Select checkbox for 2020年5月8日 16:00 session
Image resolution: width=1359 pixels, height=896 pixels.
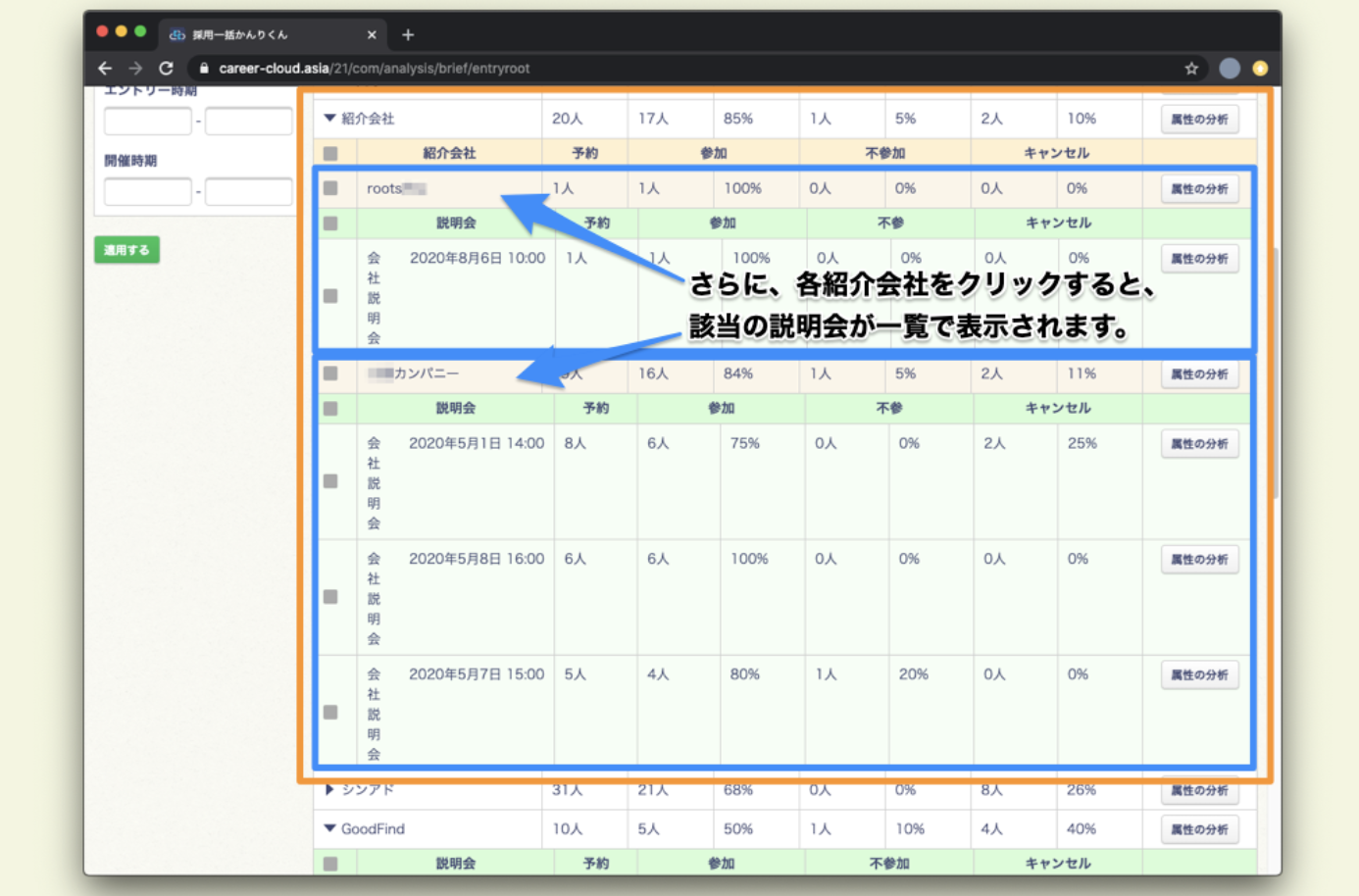pos(330,597)
